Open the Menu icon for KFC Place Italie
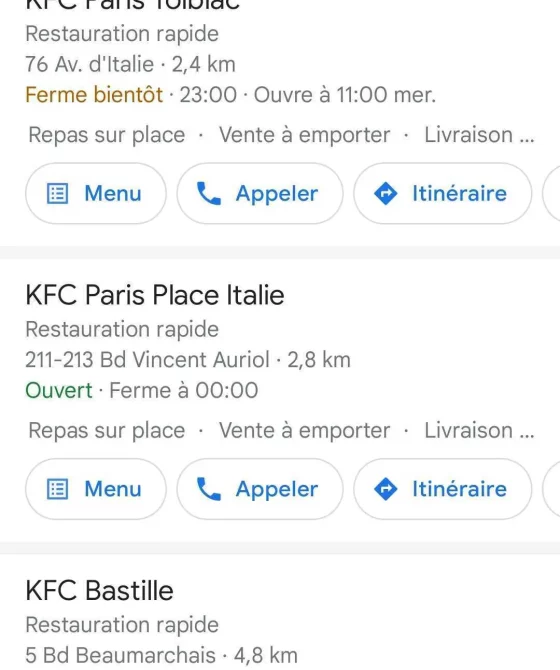 pyautogui.click(x=57, y=489)
